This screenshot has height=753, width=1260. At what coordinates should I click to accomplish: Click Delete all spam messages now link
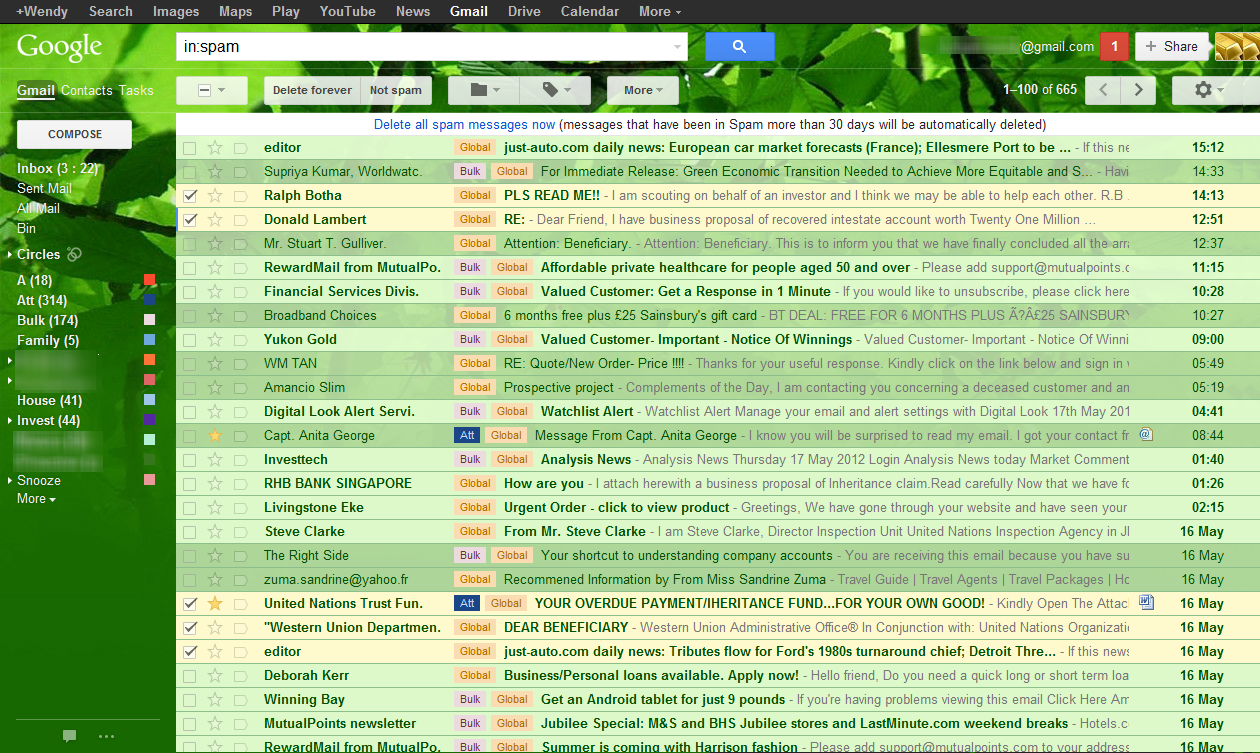pos(464,125)
